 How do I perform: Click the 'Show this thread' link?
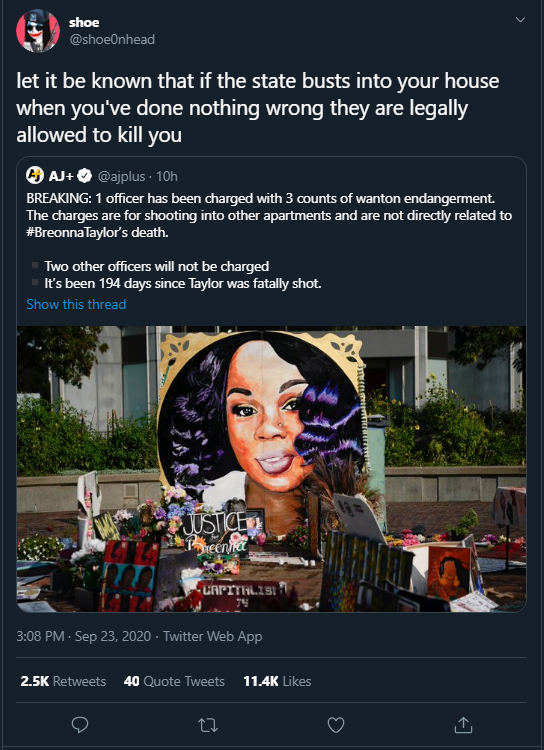[x=76, y=304]
